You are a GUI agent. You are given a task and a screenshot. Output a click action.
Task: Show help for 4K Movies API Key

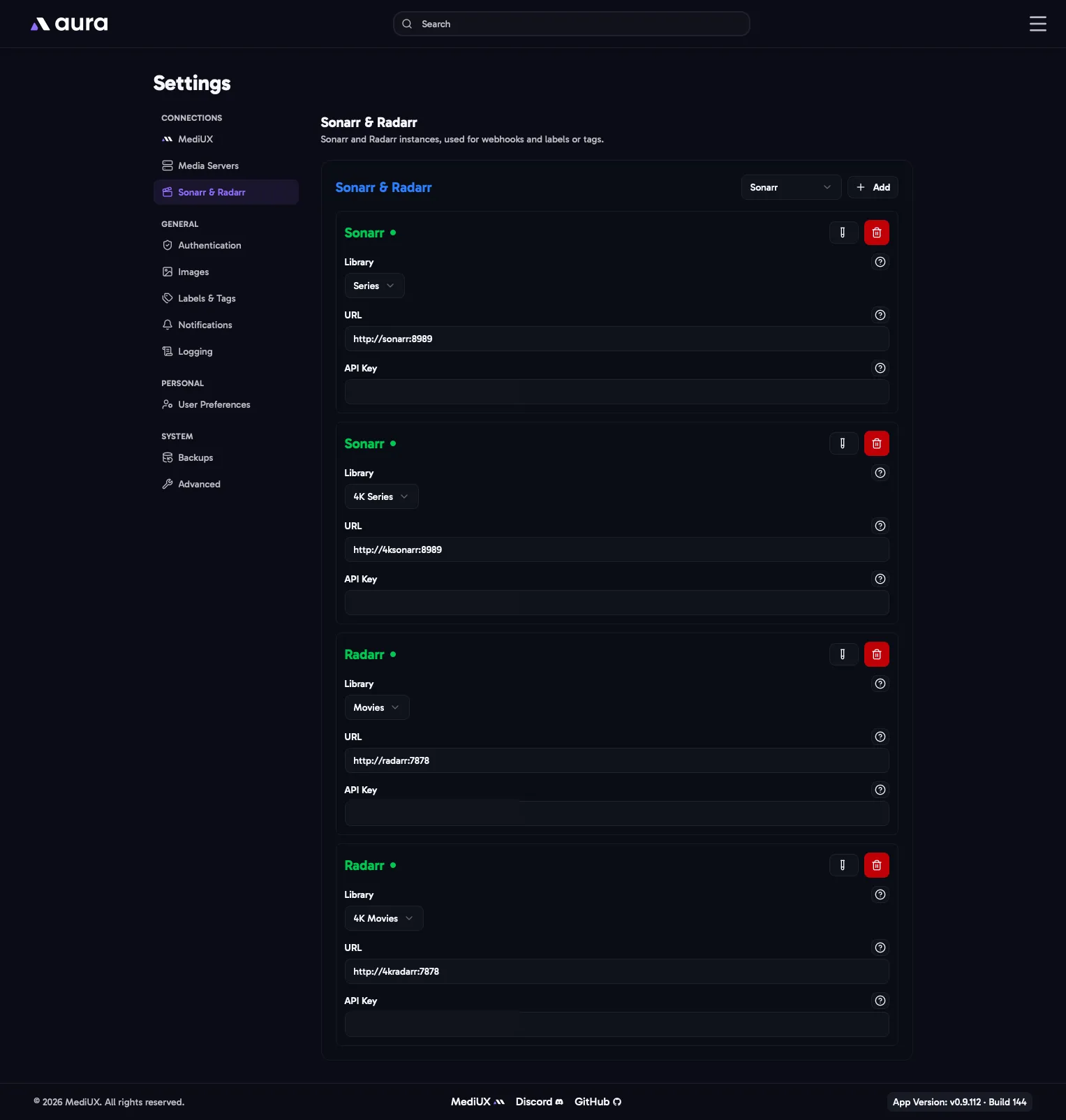pos(880,1001)
